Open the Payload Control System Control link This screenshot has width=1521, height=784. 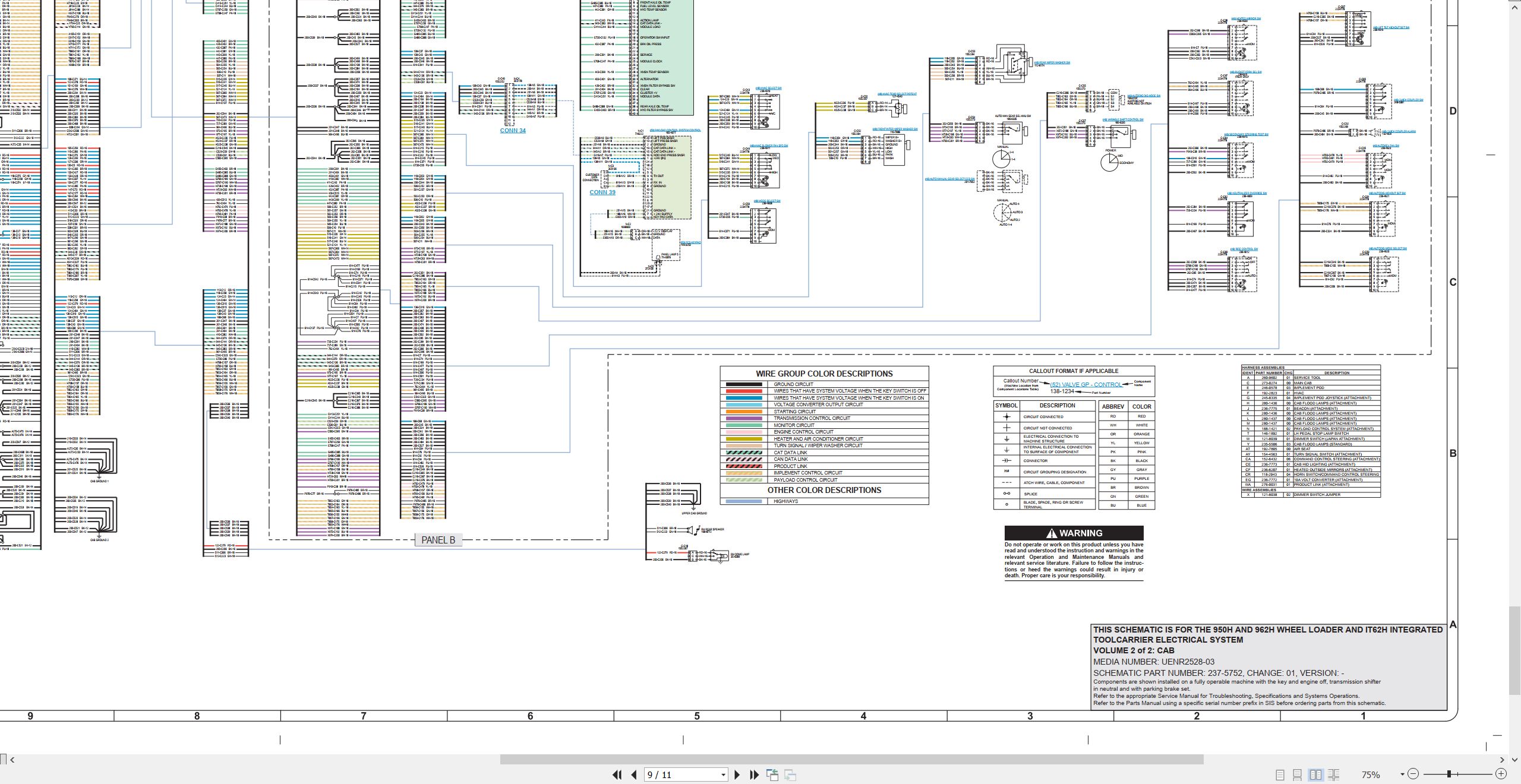(x=676, y=130)
